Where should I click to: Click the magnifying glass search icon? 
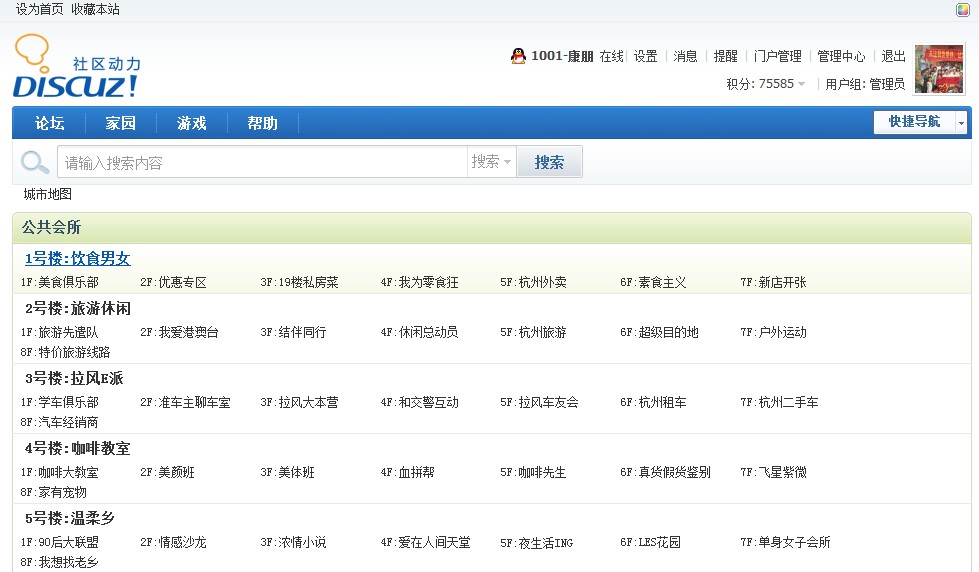pos(35,163)
